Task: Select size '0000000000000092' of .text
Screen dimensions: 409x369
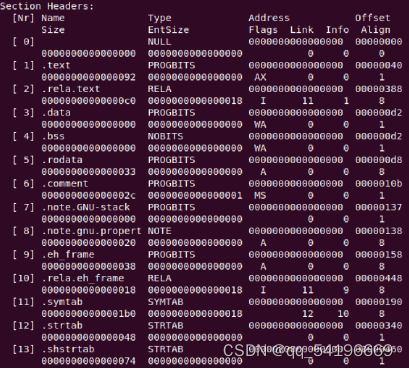Action: 89,77
